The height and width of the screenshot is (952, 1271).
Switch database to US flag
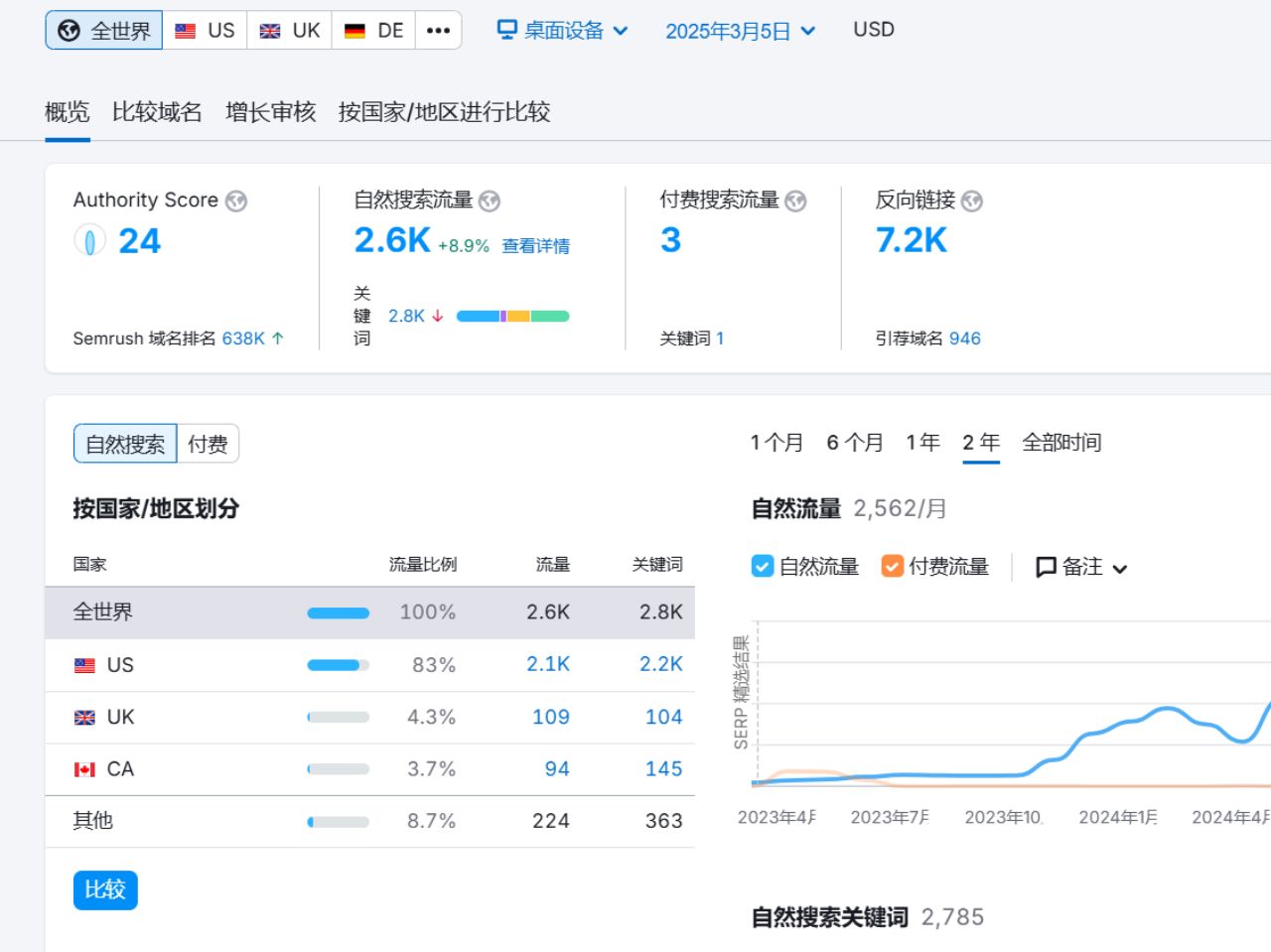coord(205,30)
